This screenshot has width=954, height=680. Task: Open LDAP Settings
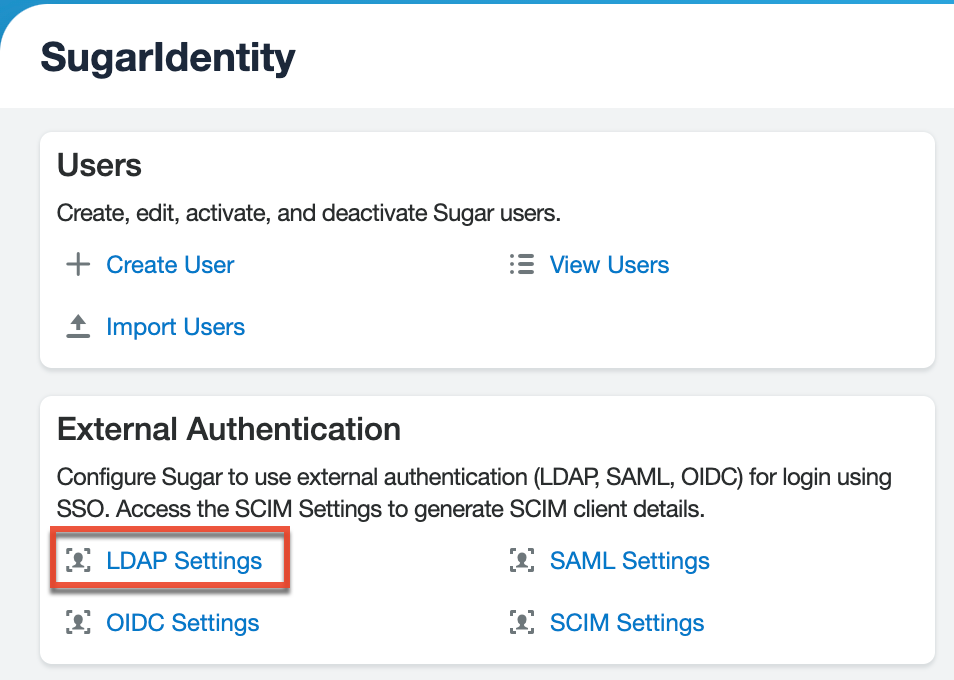(x=184, y=561)
